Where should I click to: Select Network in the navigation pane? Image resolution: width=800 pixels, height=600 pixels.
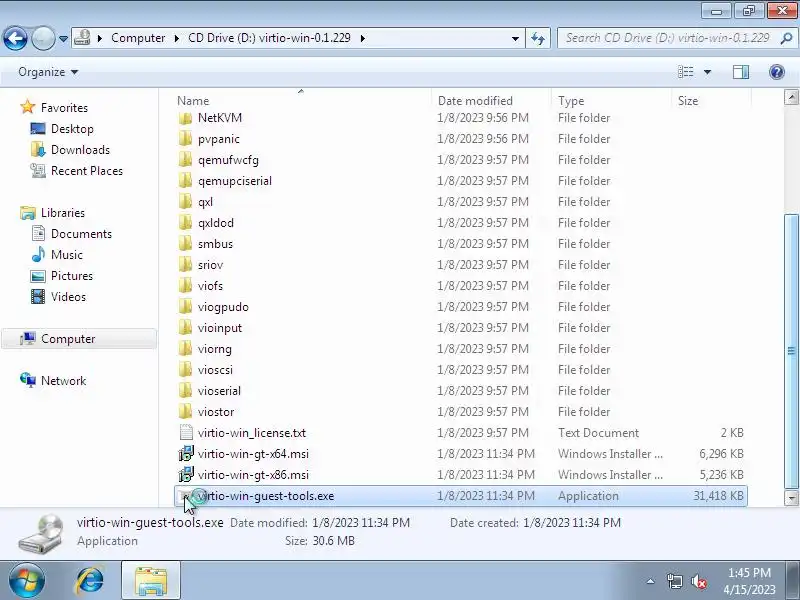point(63,381)
